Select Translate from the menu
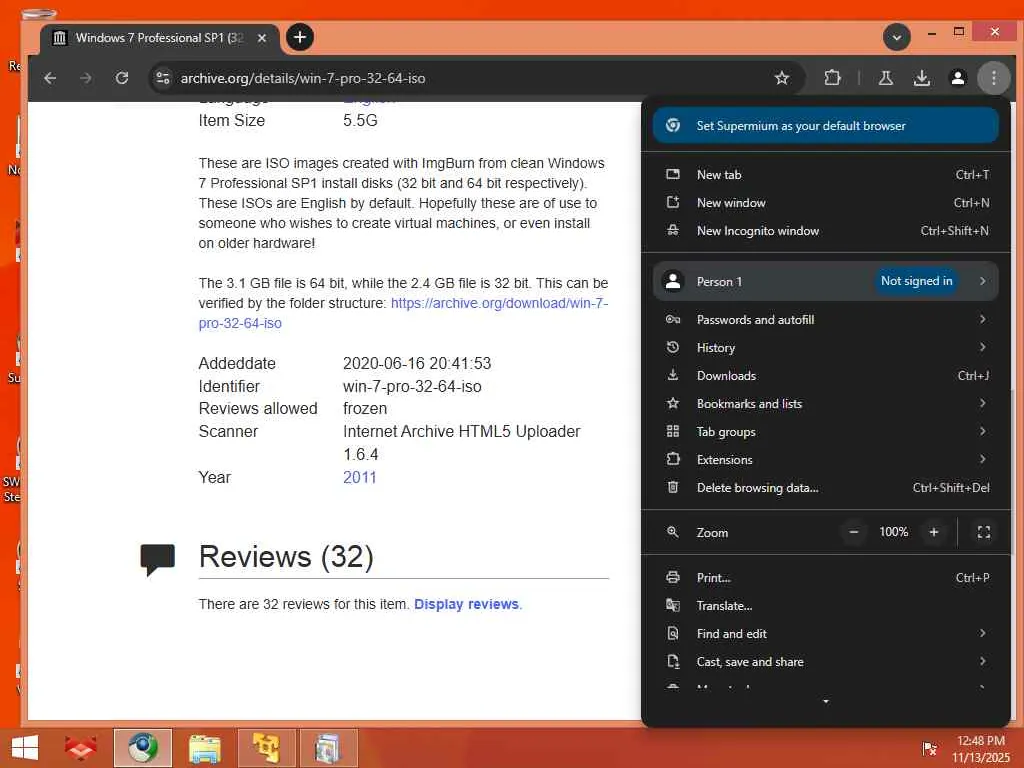The width and height of the screenshot is (1024, 768). [825, 605]
